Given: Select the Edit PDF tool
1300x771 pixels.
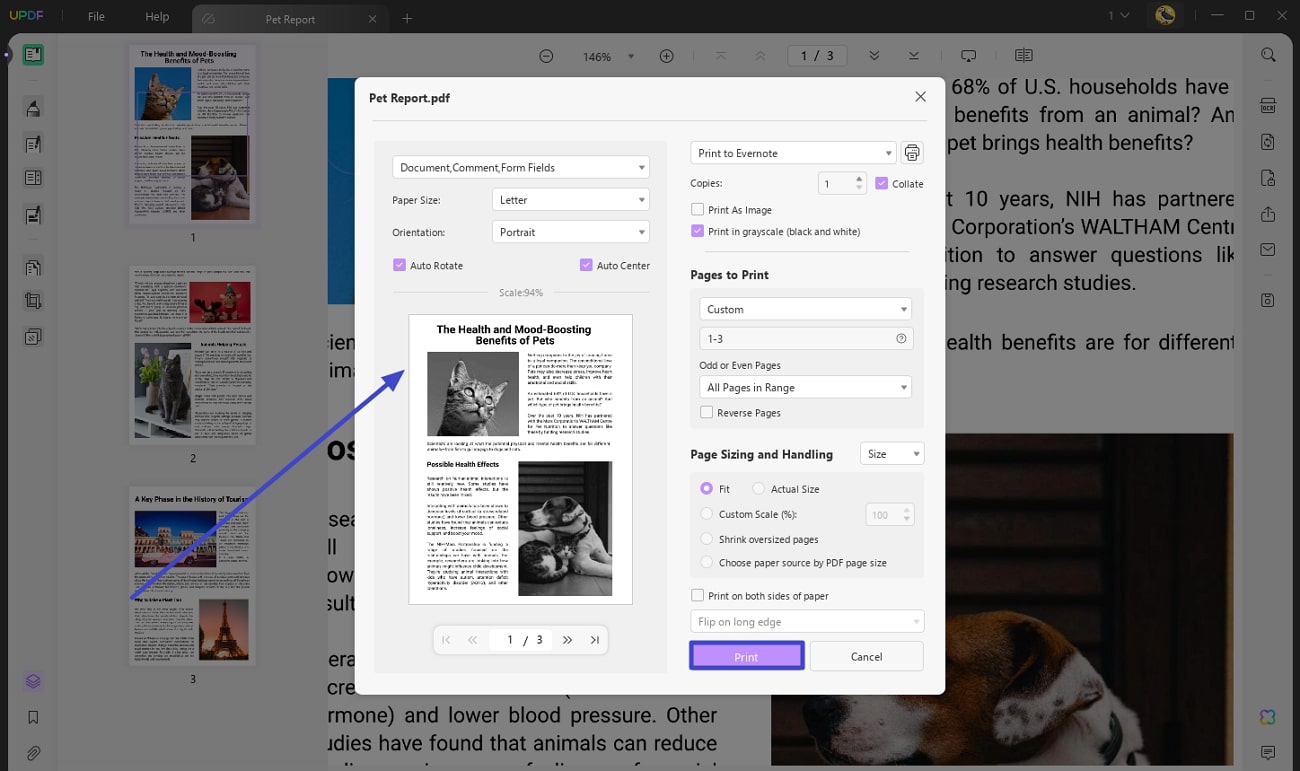Looking at the screenshot, I should click(x=33, y=142).
